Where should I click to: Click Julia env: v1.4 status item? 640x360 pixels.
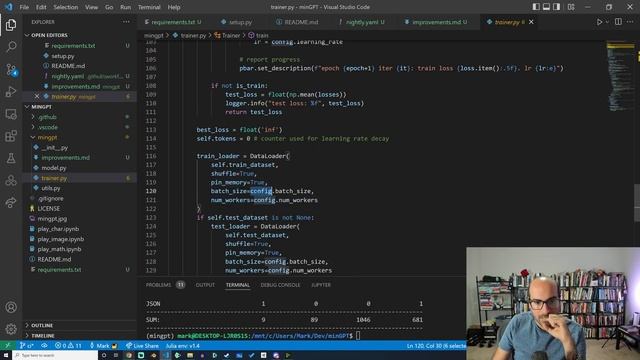(182, 346)
